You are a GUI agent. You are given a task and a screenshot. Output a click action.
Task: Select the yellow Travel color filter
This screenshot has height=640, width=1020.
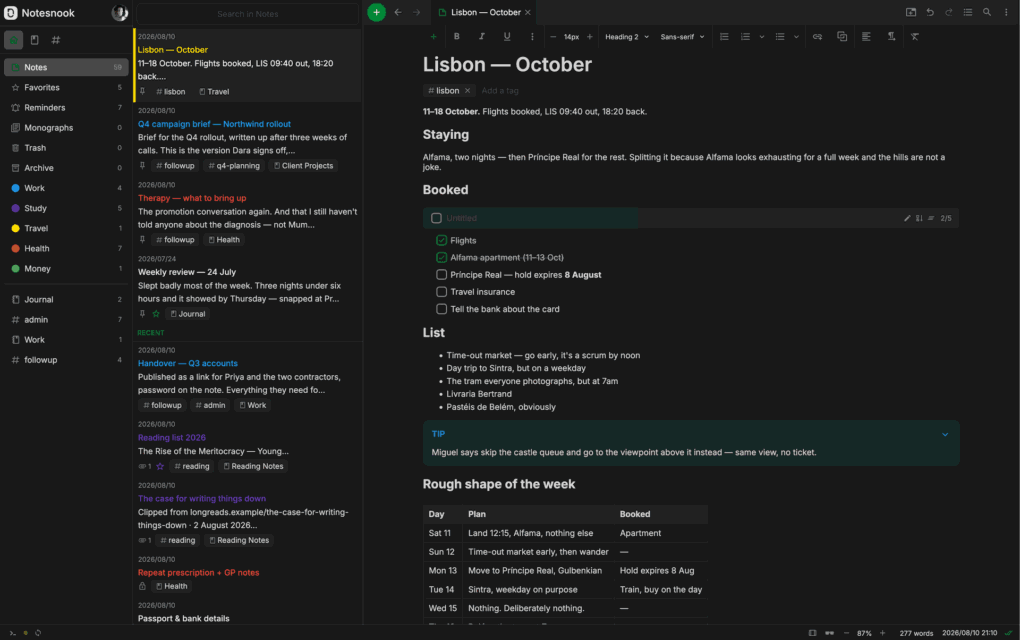tap(66, 228)
